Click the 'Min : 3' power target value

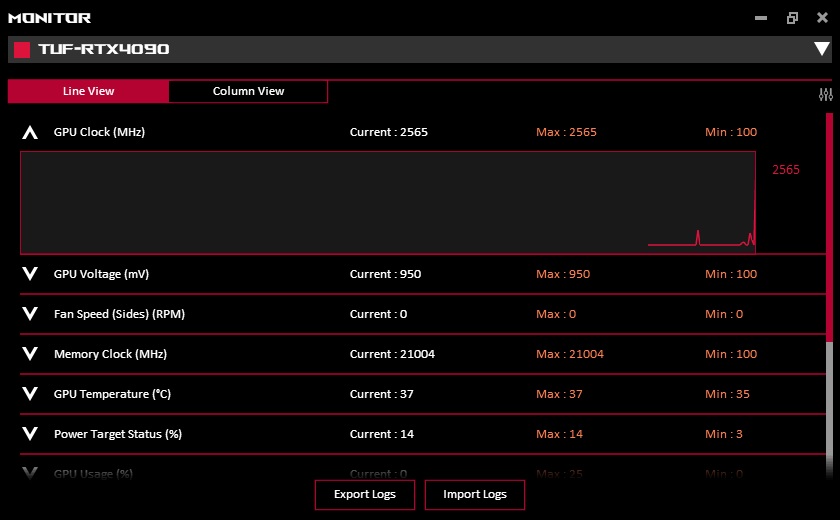(x=724, y=434)
